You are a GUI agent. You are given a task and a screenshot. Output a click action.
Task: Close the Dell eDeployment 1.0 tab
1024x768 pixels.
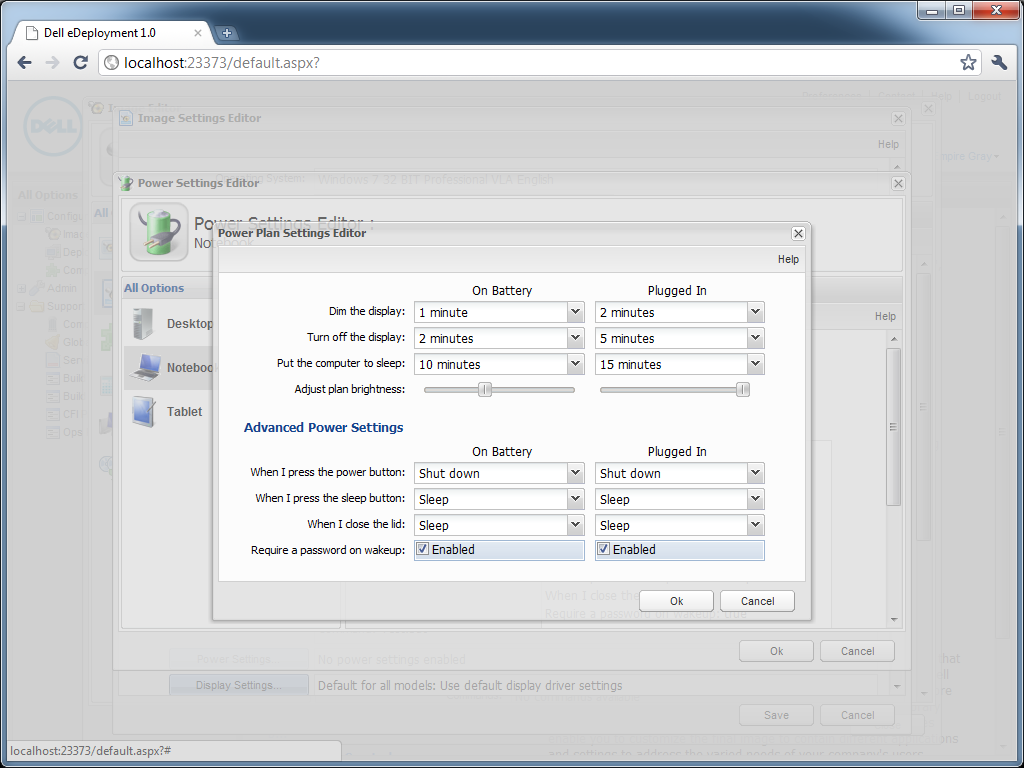198,33
